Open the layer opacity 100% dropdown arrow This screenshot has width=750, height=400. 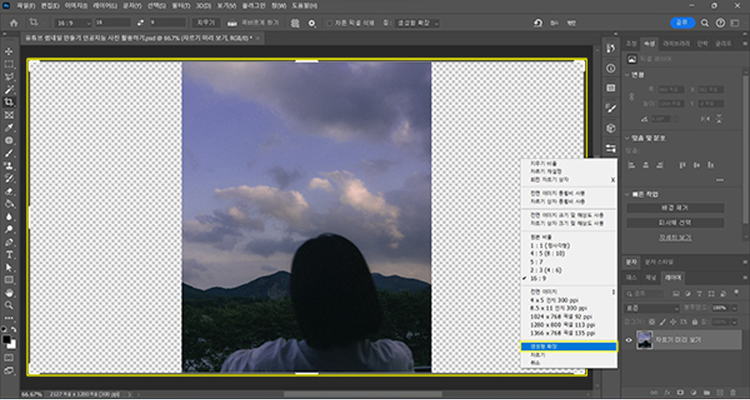coord(734,308)
